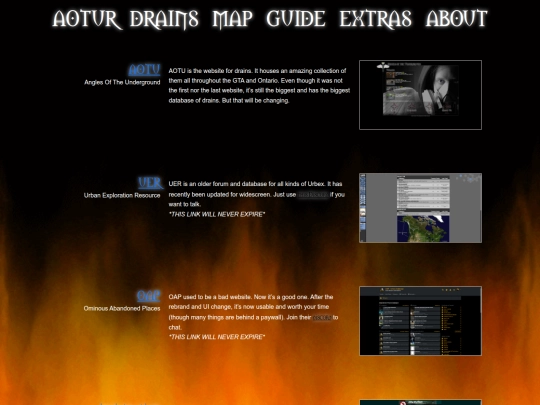This screenshot has width=540, height=405.
Task: Go to the DRAINS page
Action: [x=164, y=19]
